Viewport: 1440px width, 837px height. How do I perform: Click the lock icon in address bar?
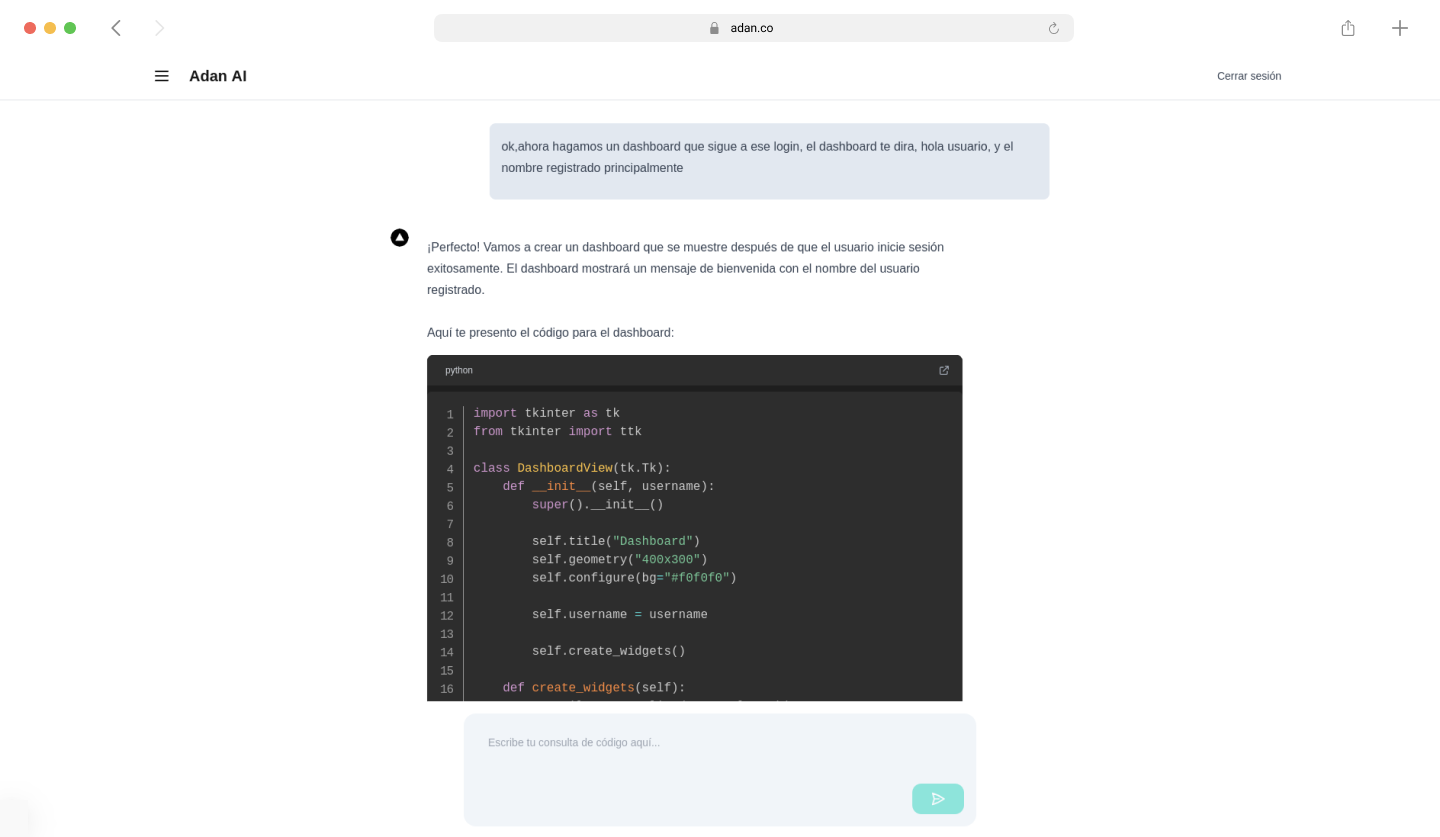(x=714, y=28)
